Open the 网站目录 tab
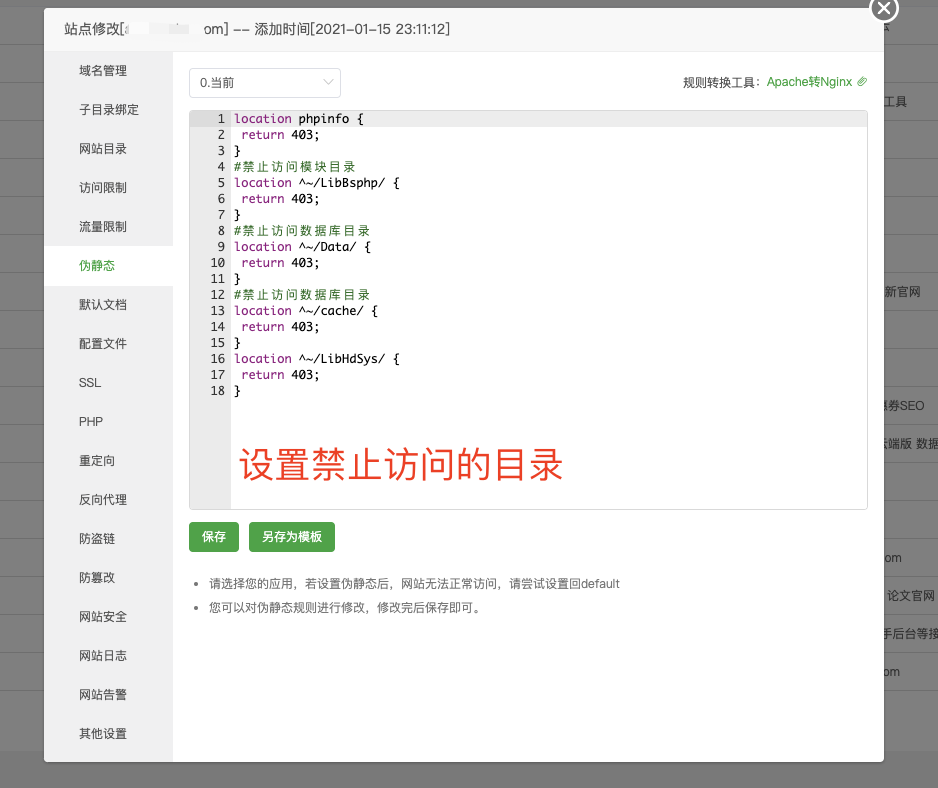 103,148
